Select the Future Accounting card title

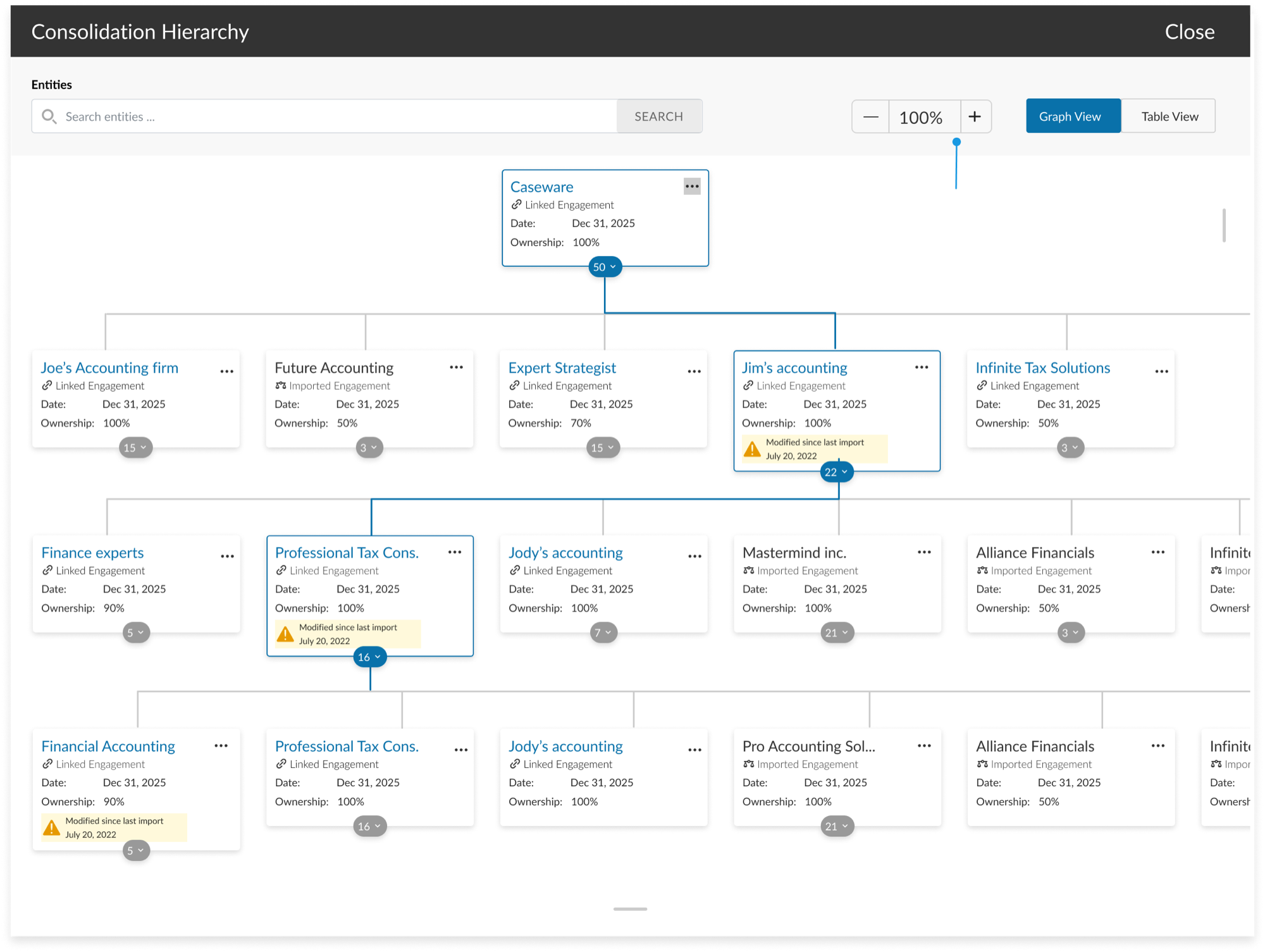[x=334, y=368]
